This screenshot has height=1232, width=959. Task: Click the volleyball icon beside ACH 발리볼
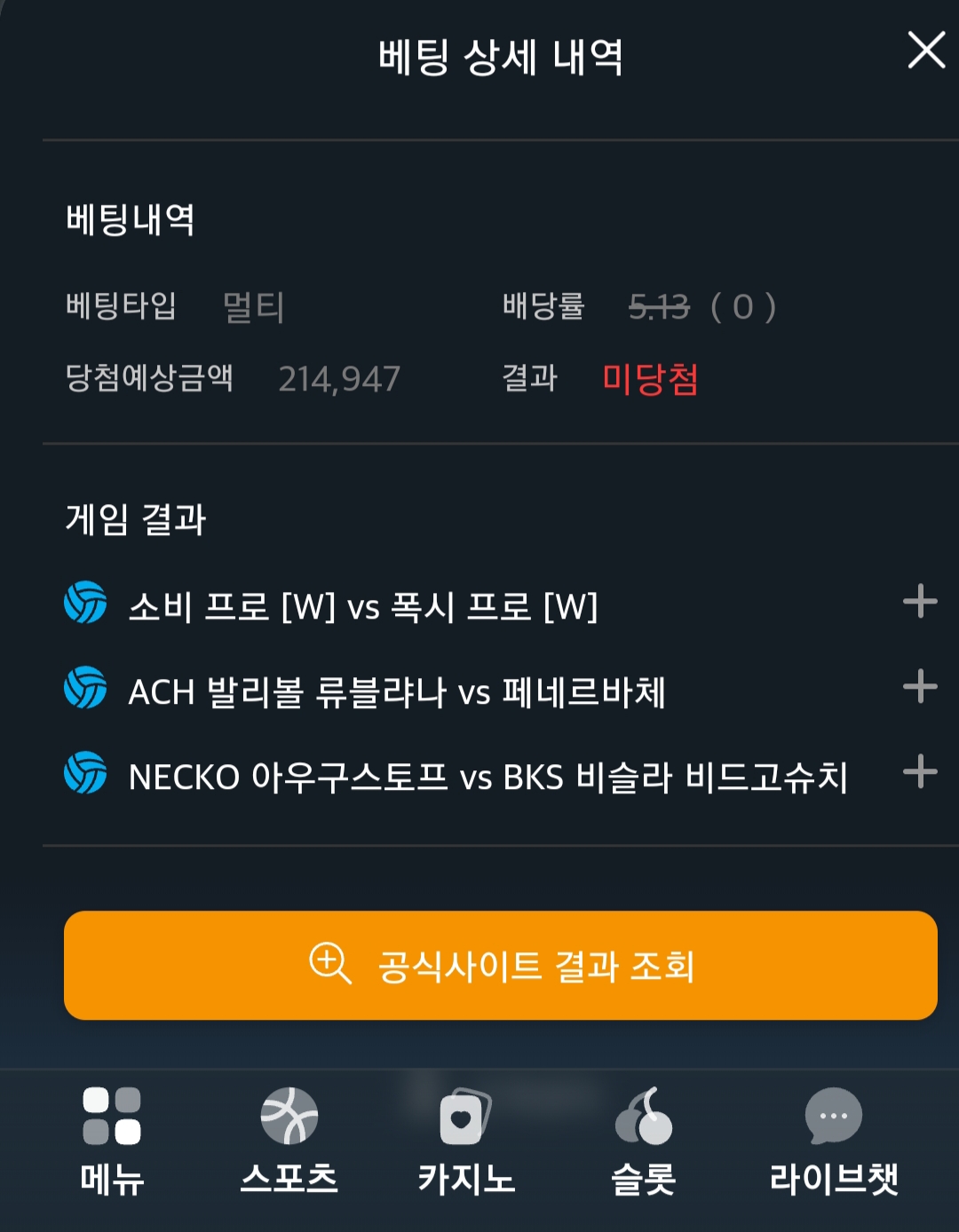(x=85, y=688)
